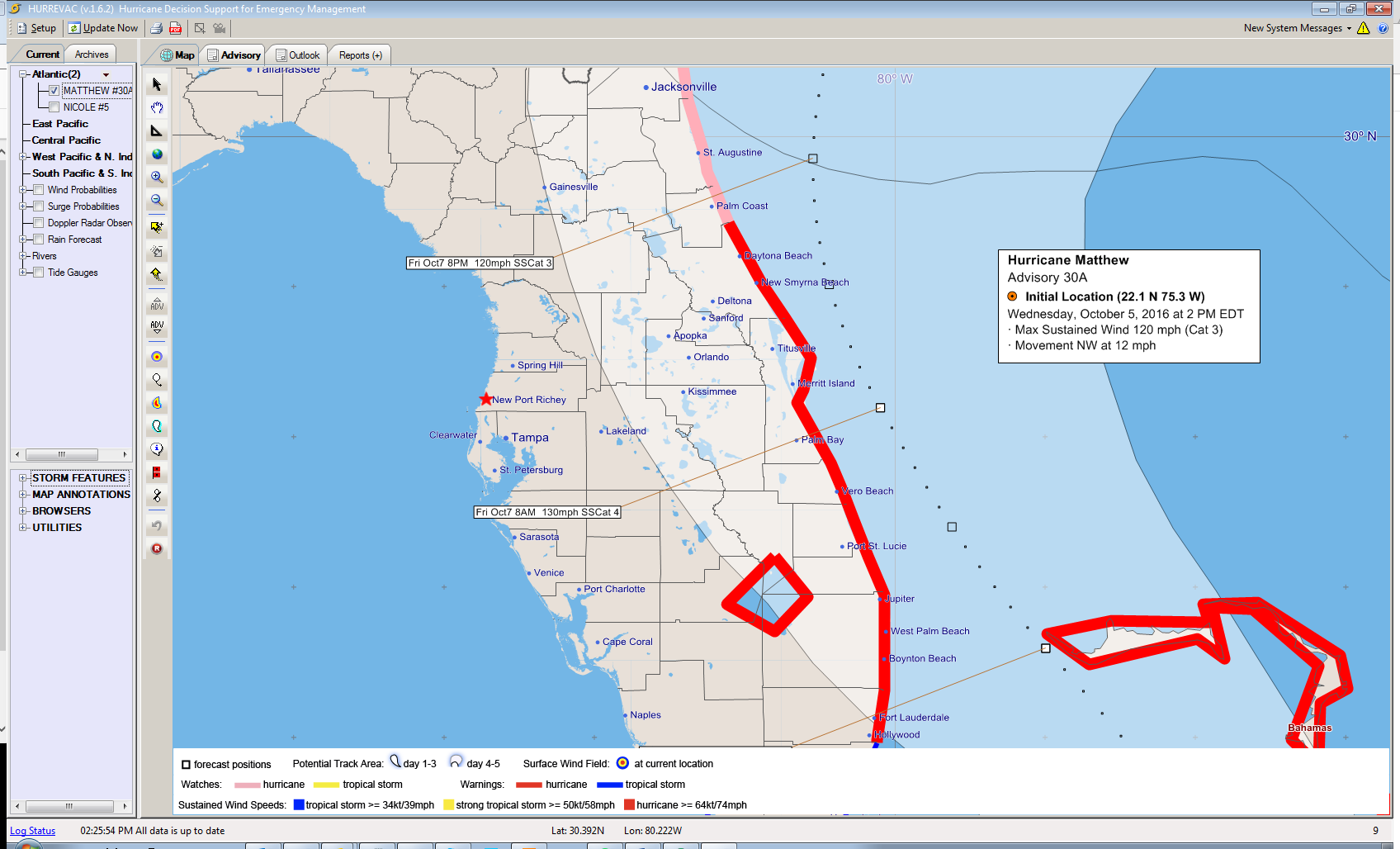Click the hurricane symbol track icon
Image resolution: width=1400 pixels, height=849 pixels.
click(157, 496)
